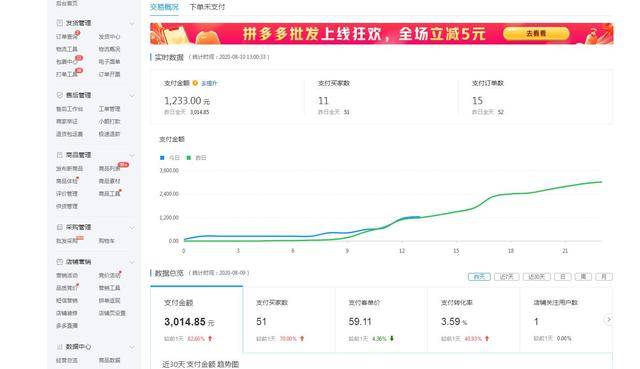Collapse the 售后管理 menu chevron
Image resolution: width=640 pixels, height=369 pixels.
point(132,96)
